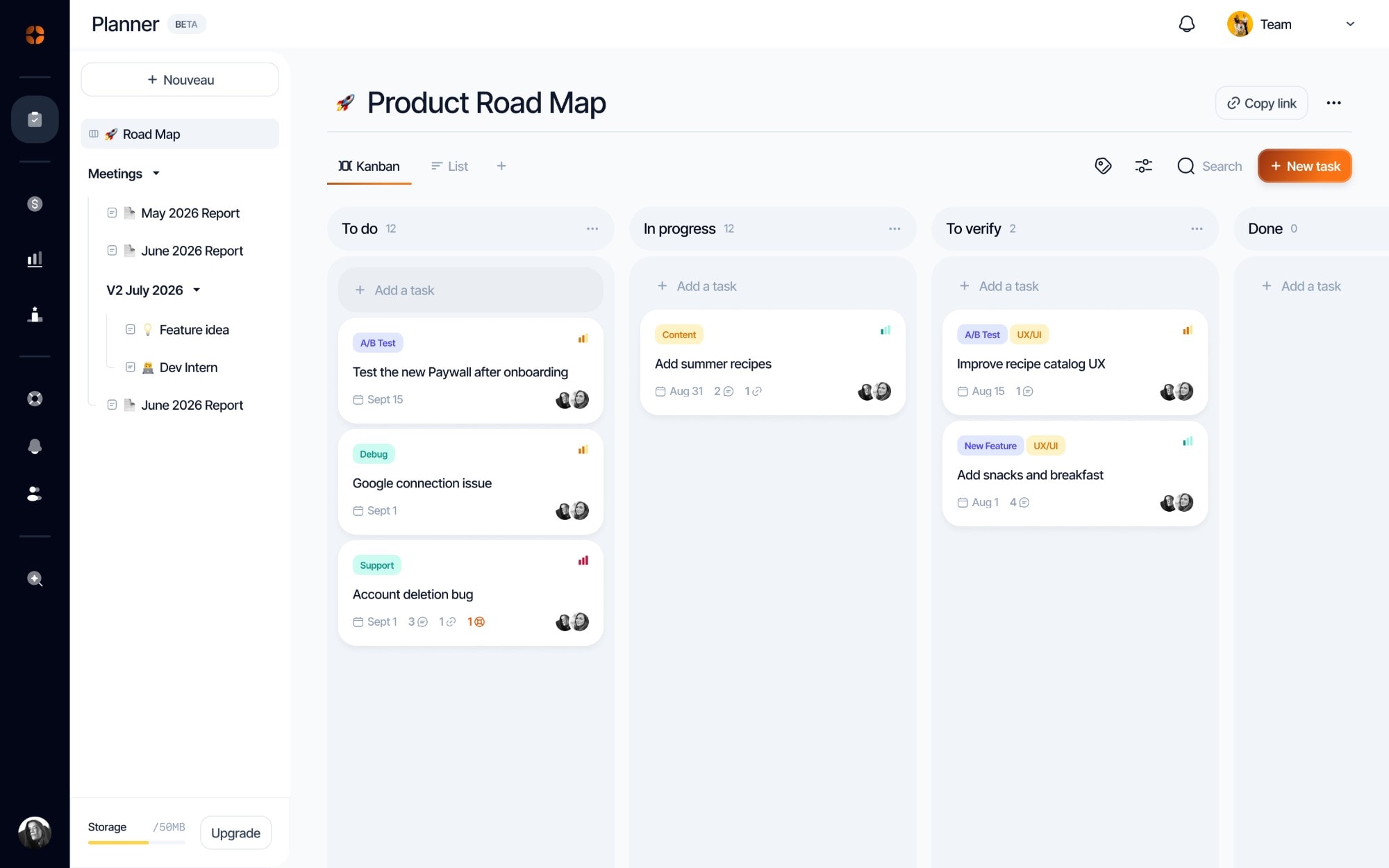Screen dimensions: 1389x868
Task: Open the help lifebuoy icon in sidebar
Action: pos(35,399)
